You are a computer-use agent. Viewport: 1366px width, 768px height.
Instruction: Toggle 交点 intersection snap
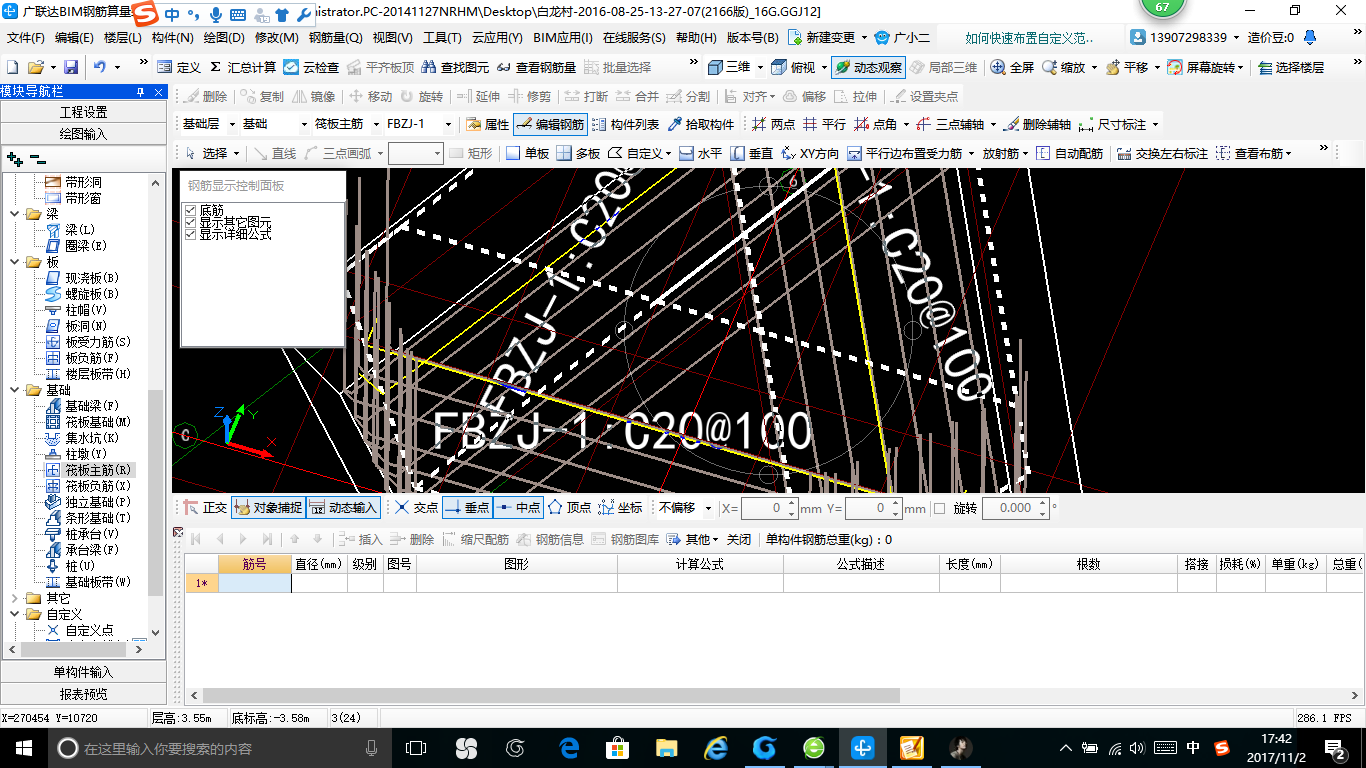[x=417, y=507]
